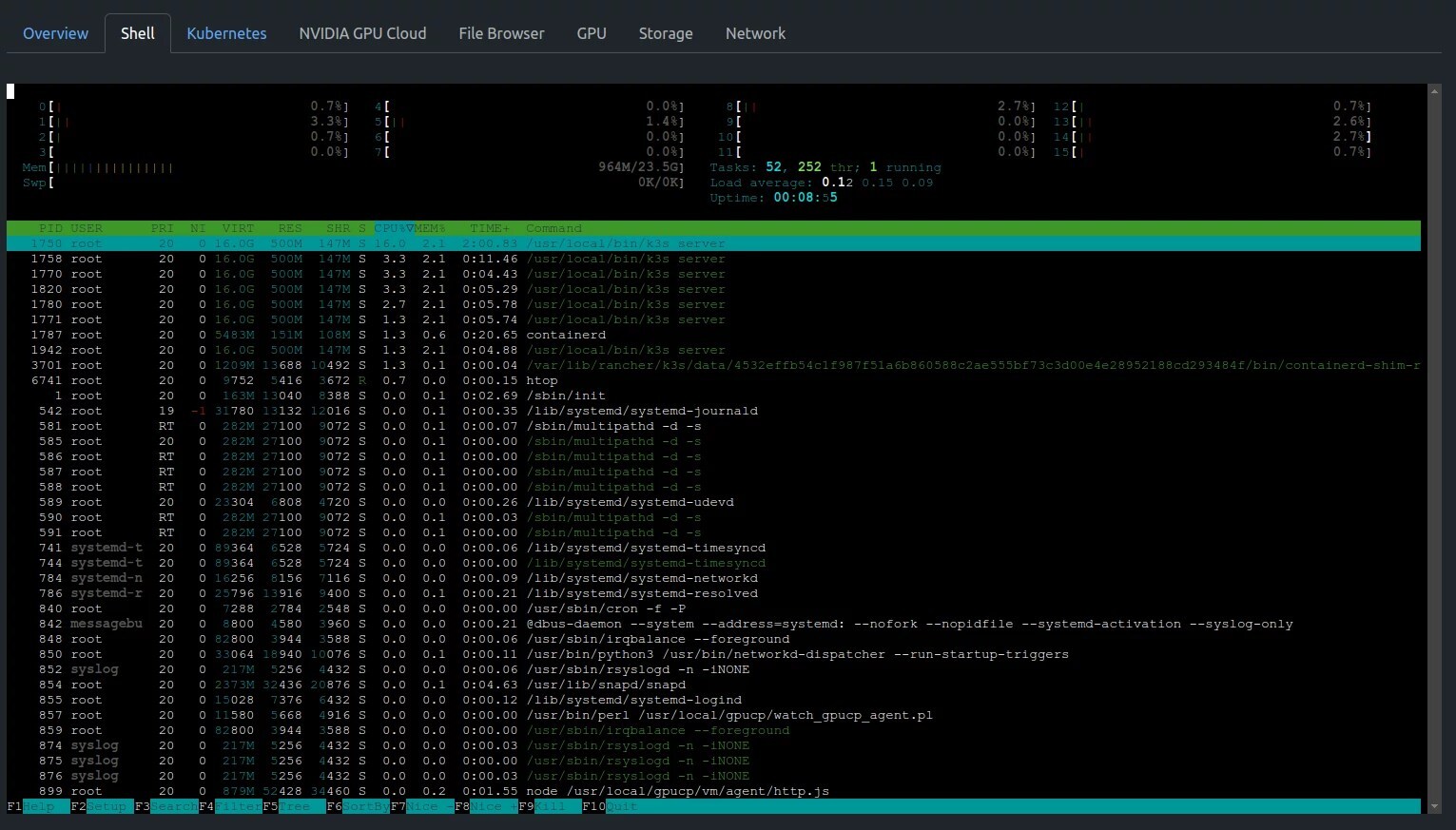The width and height of the screenshot is (1456, 830).
Task: Open htop Setup via F2 button
Action: pos(102,806)
